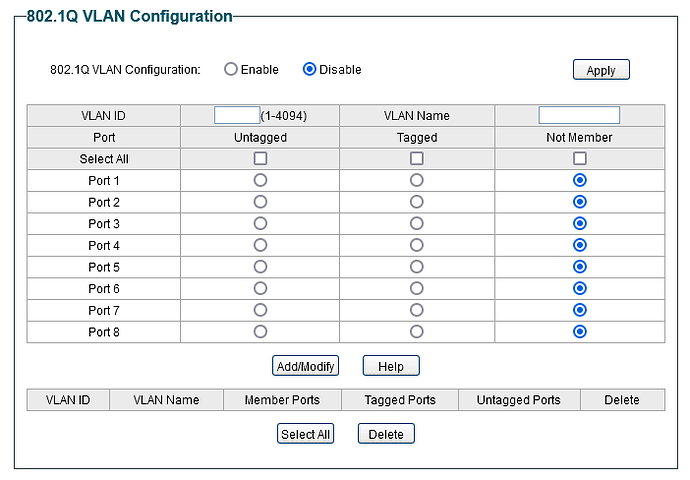
Task: Set Port 6 as Untagged
Action: click(x=260, y=288)
